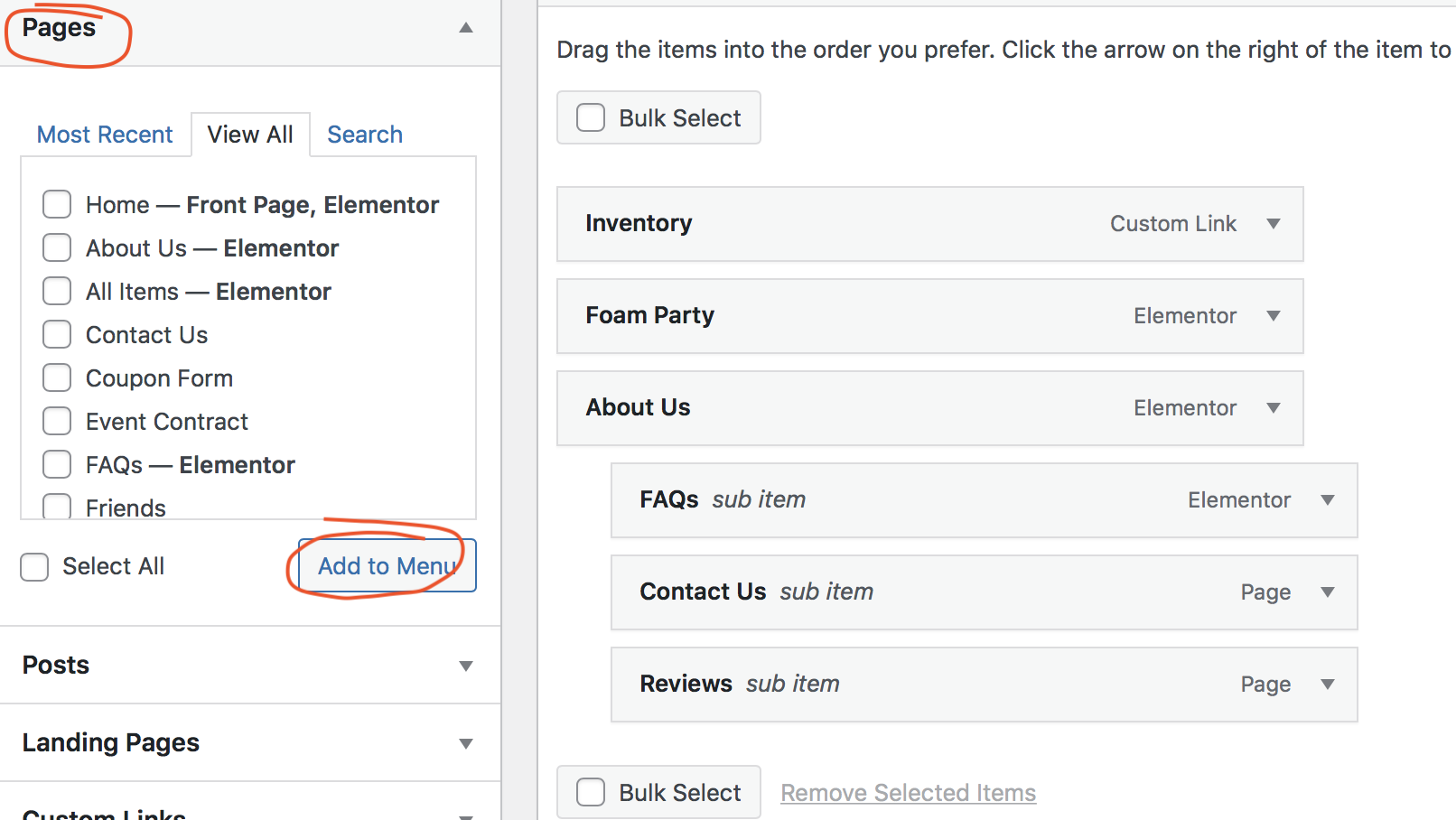Open About Us menu item settings arrow
Screen dimensions: 1456x820
point(1274,408)
